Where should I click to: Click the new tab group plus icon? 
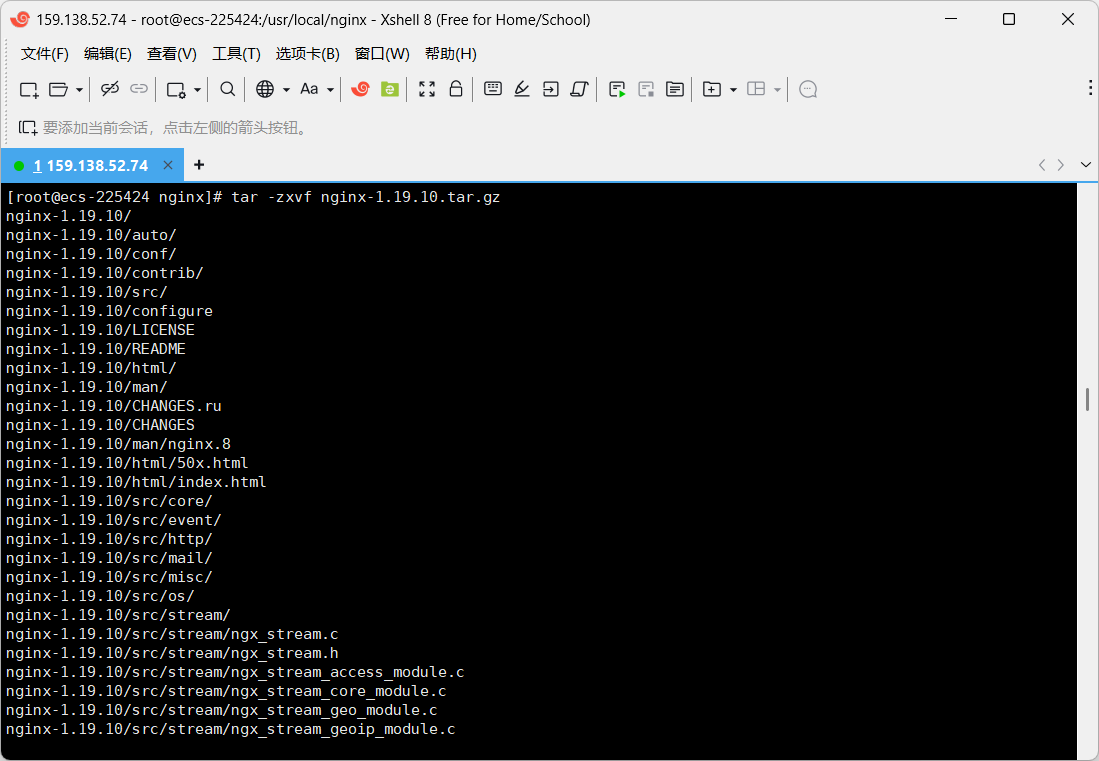click(712, 89)
